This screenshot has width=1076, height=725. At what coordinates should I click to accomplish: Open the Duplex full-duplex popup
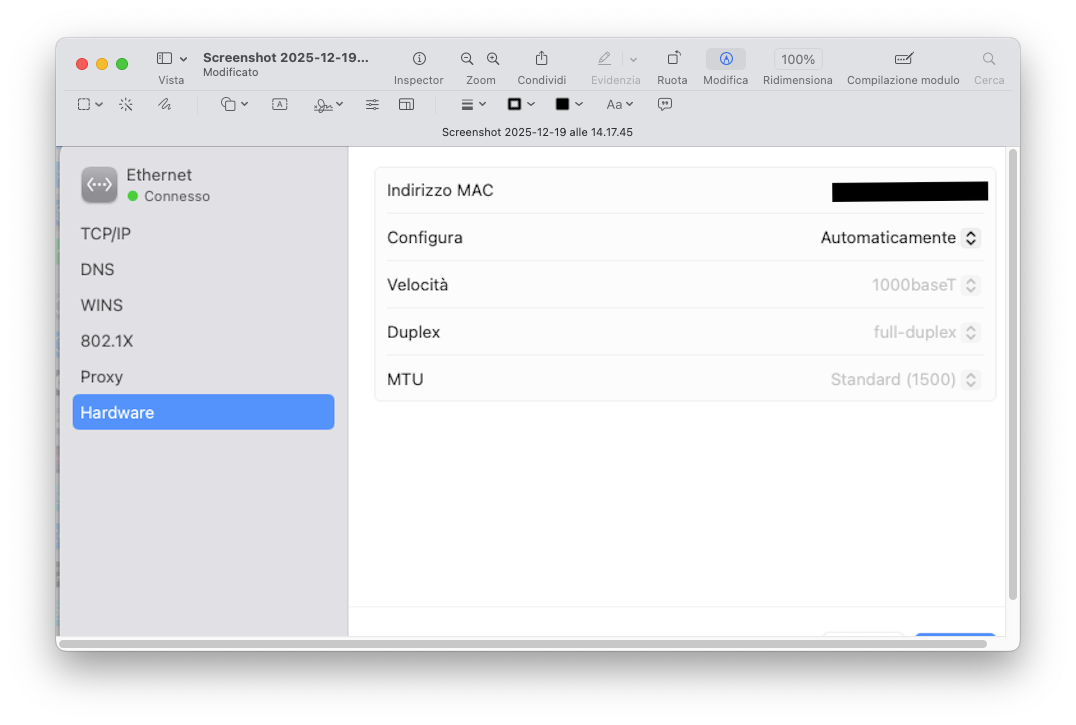[926, 333]
